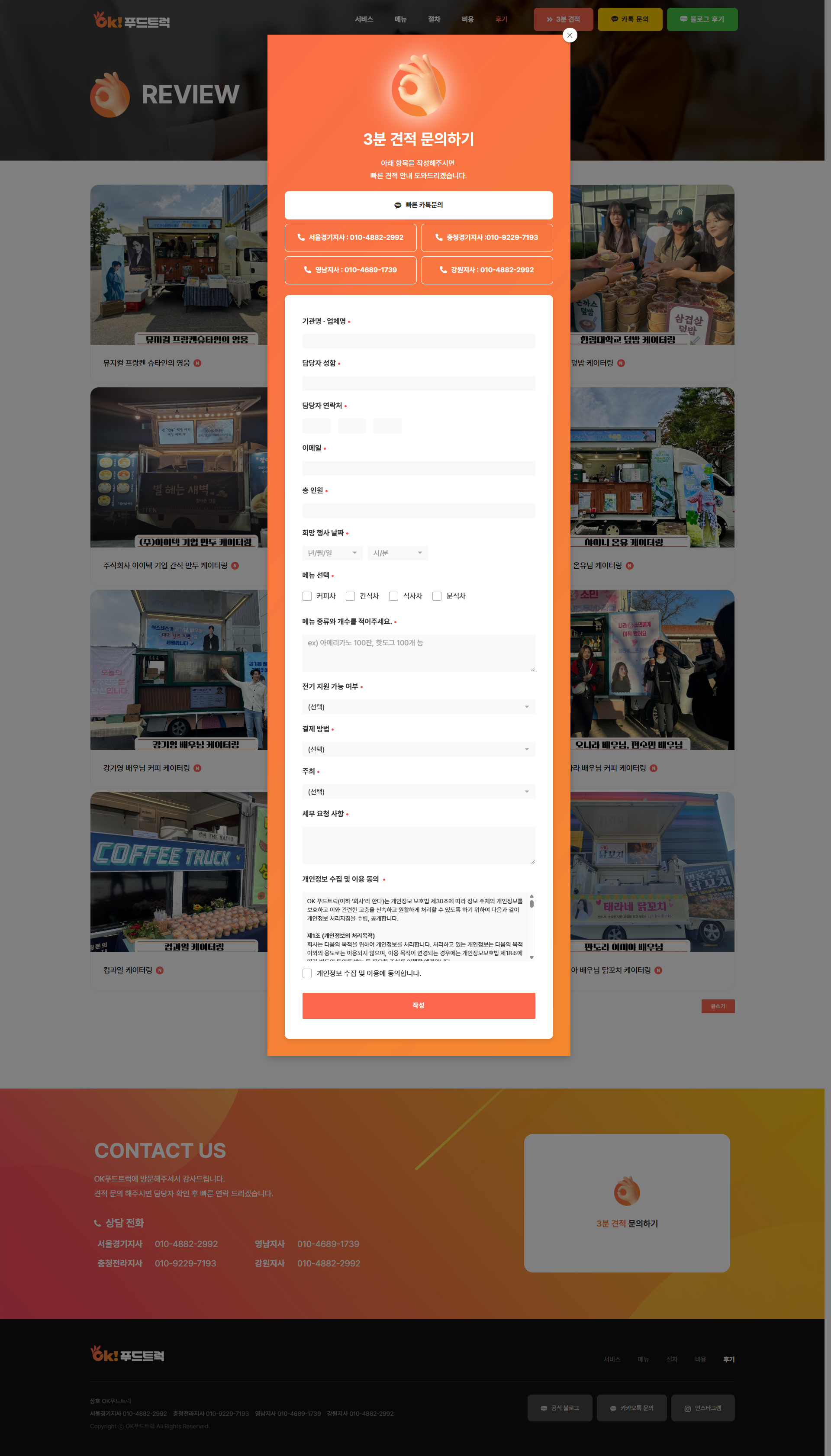Viewport: 831px width, 1456px height.
Task: Click the Instagram icon in the footer
Action: (687, 1409)
